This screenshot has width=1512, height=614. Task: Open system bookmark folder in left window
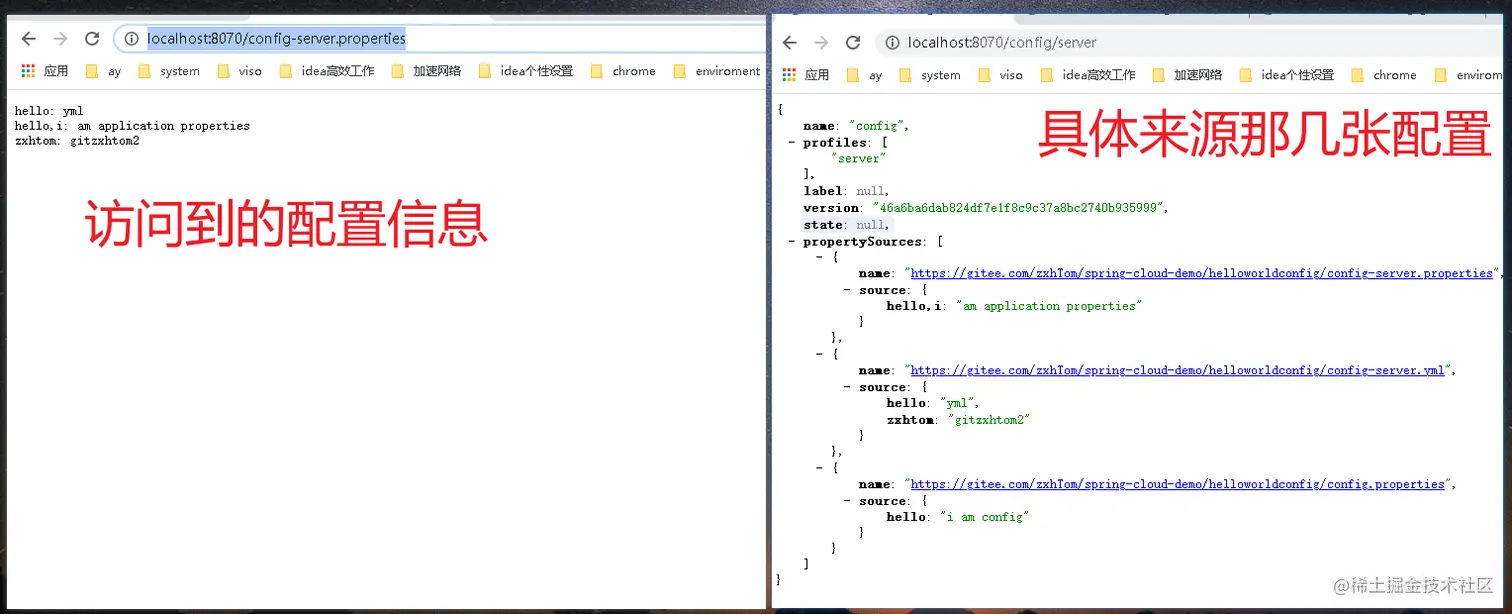pyautogui.click(x=169, y=71)
